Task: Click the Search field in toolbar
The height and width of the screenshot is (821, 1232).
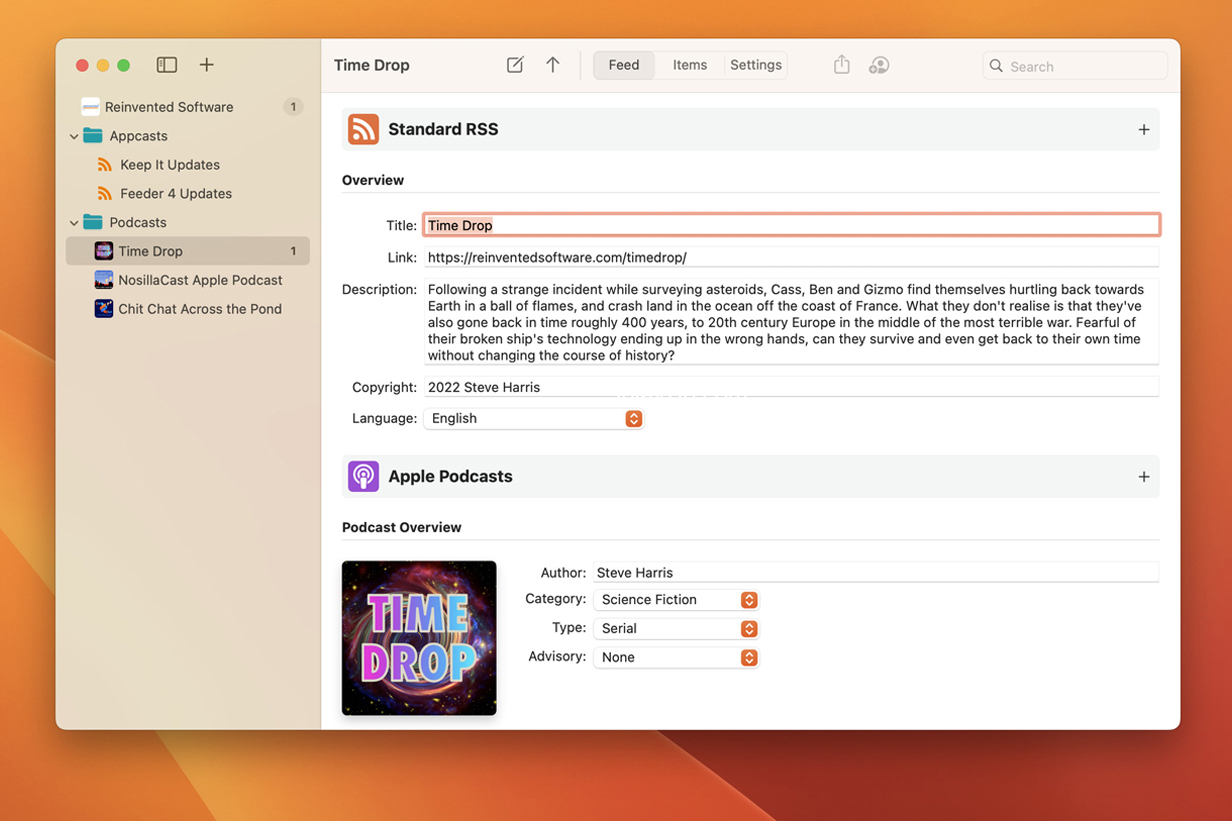Action: point(1075,66)
